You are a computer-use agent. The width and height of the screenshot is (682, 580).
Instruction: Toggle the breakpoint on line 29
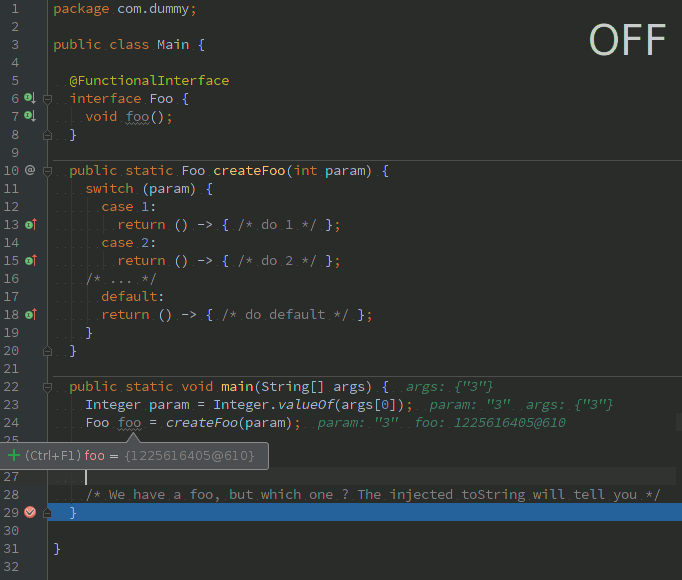pyautogui.click(x=30, y=512)
